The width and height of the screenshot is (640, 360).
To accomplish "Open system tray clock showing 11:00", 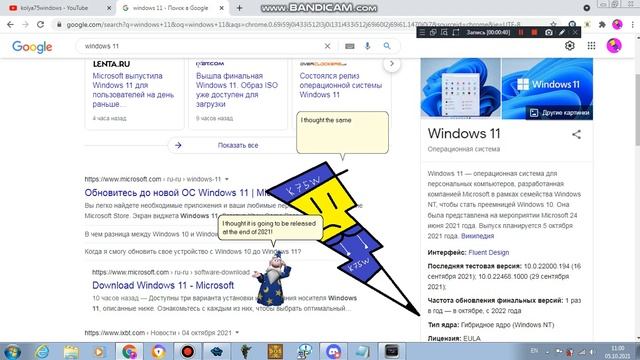I will tap(617, 352).
